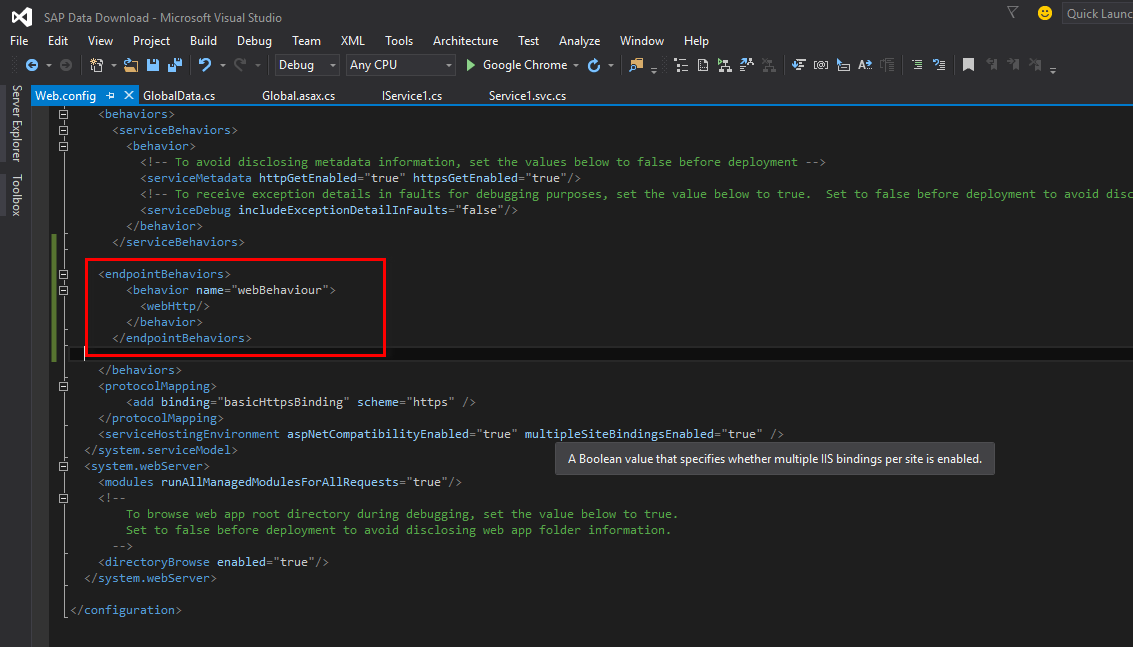This screenshot has width=1133, height=647.
Task: Open the XML menu
Action: (352, 41)
